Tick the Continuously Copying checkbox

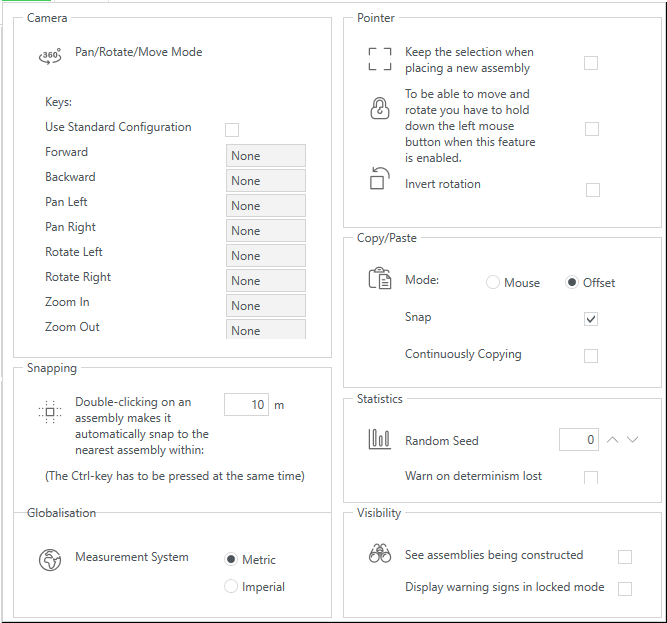coord(591,356)
